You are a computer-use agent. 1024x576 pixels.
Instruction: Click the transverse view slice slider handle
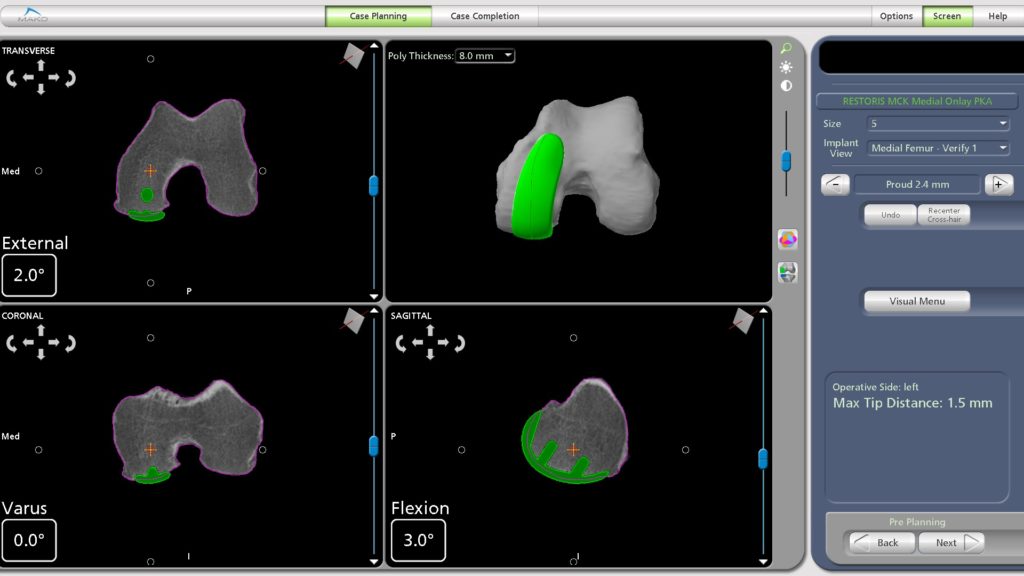click(x=374, y=185)
